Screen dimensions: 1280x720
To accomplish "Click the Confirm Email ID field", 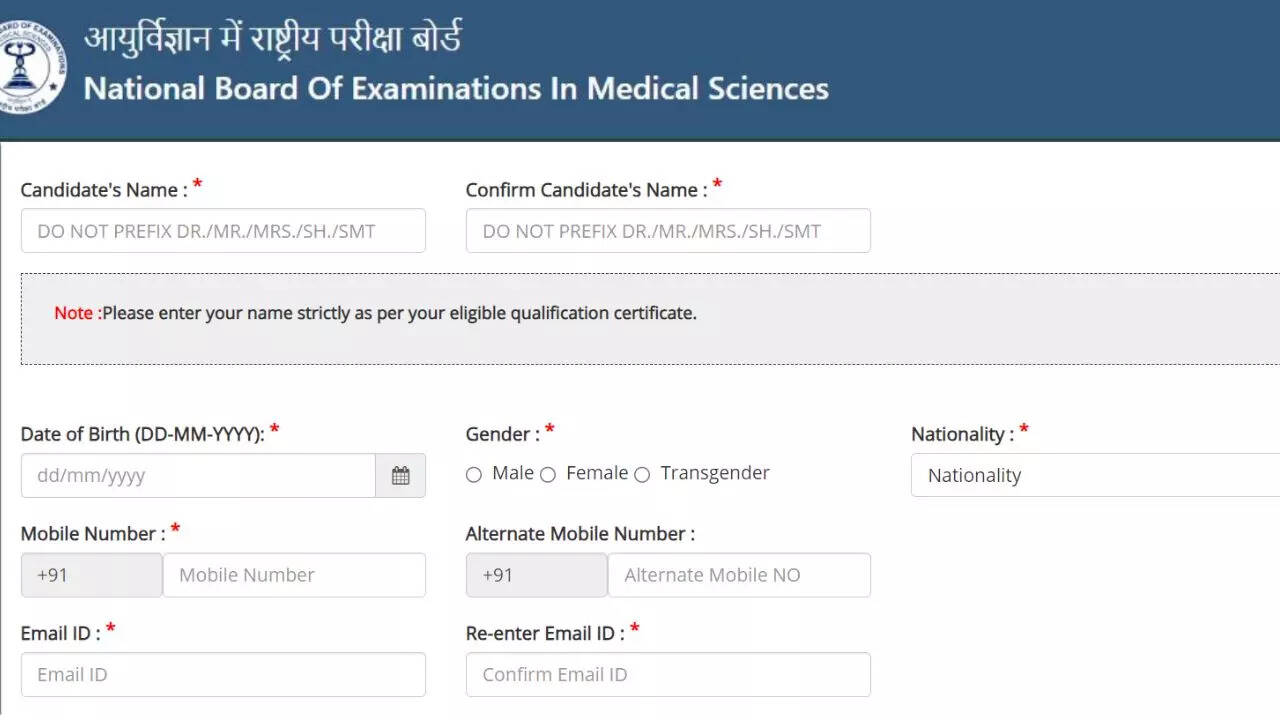I will pos(668,675).
